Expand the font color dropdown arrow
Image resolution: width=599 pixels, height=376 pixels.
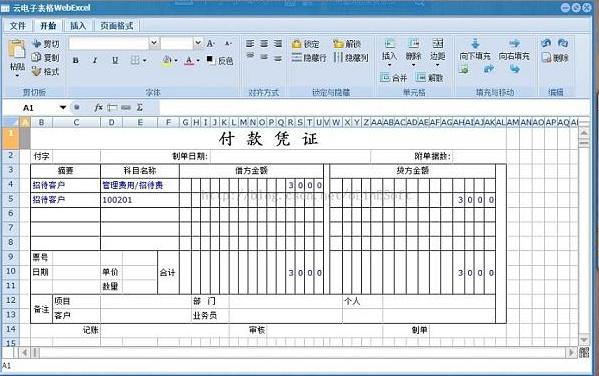click(x=198, y=60)
